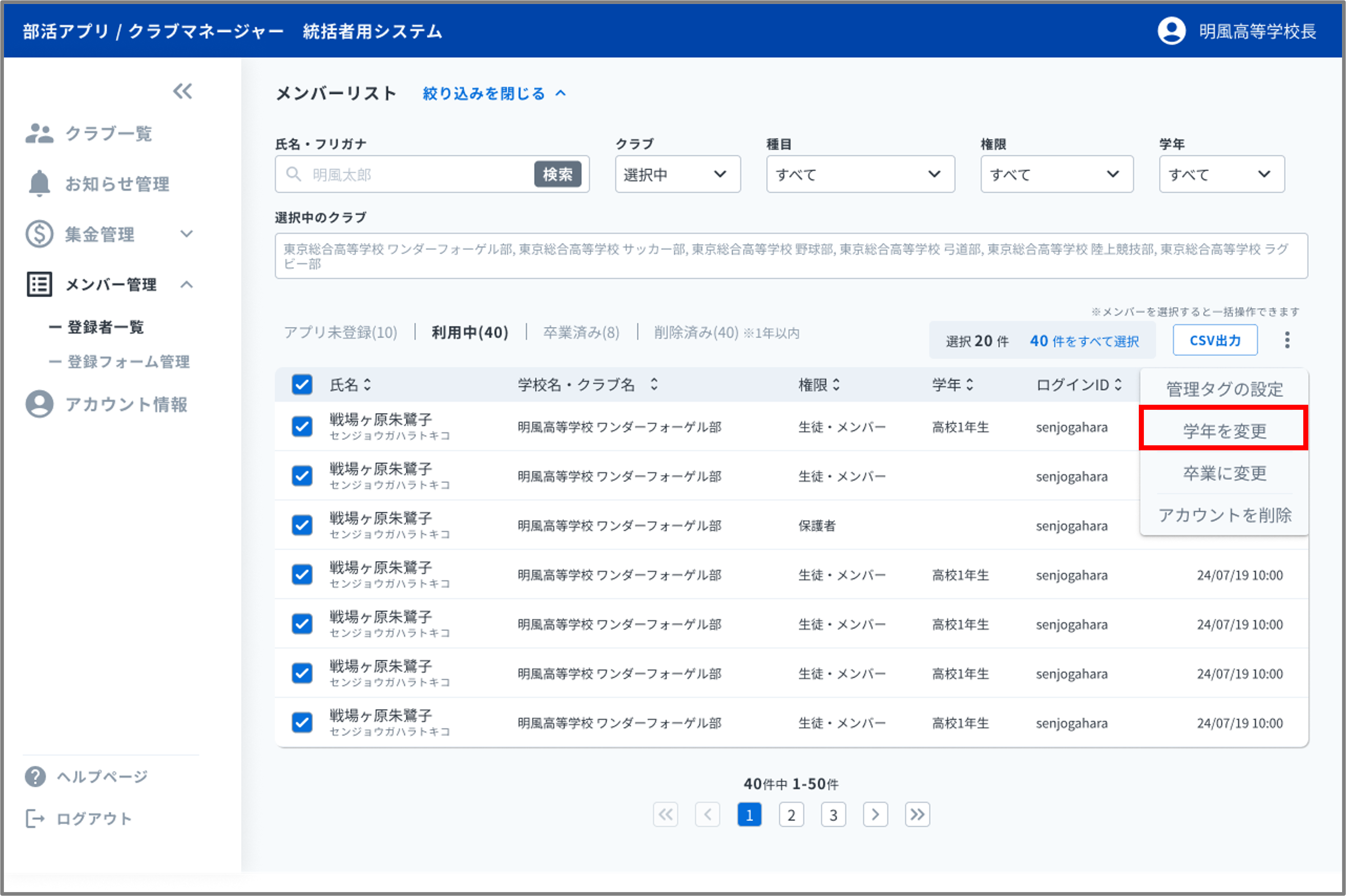
Task: Click the アカウント情報 person icon
Action: (x=39, y=404)
